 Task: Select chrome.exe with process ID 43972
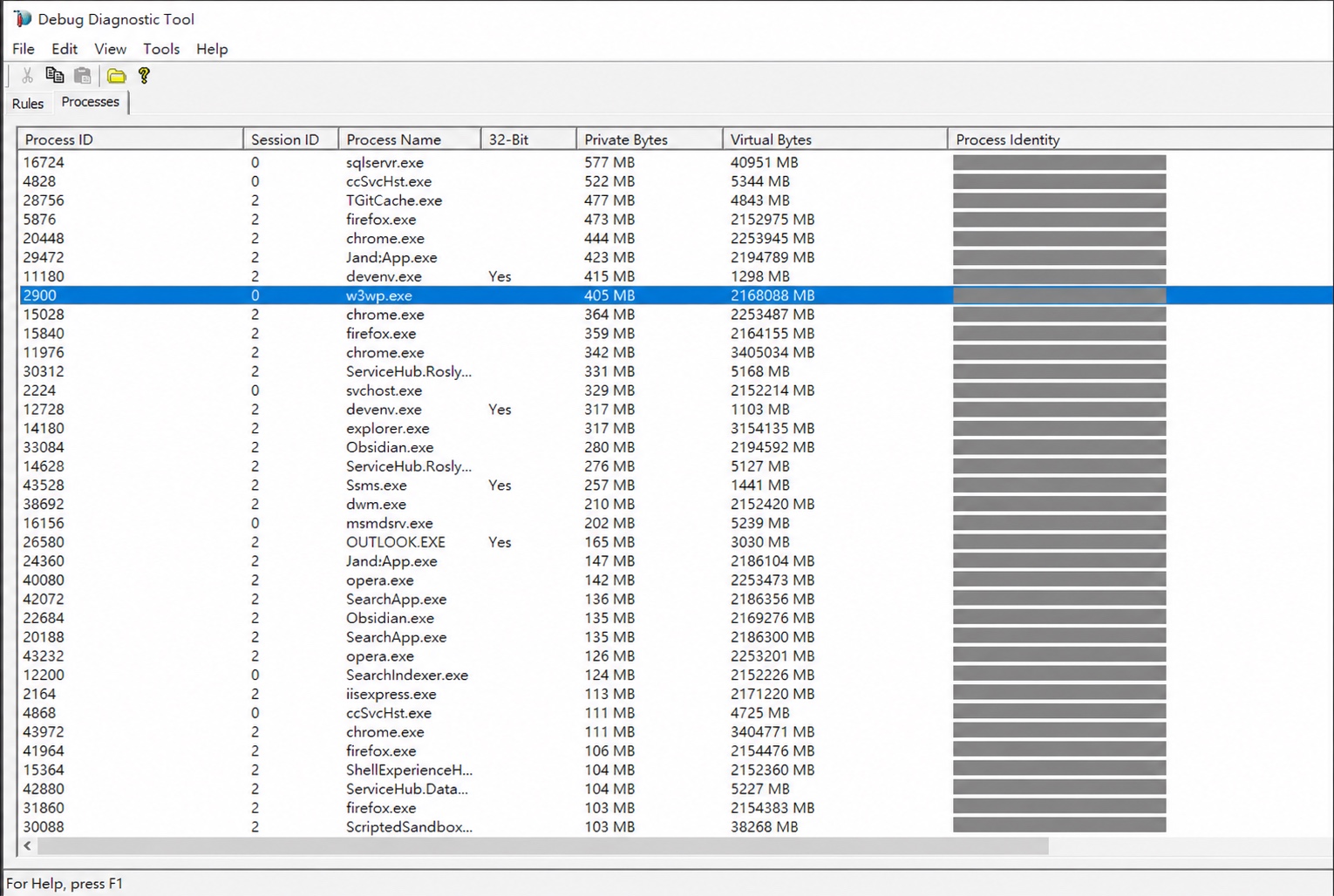click(676, 732)
